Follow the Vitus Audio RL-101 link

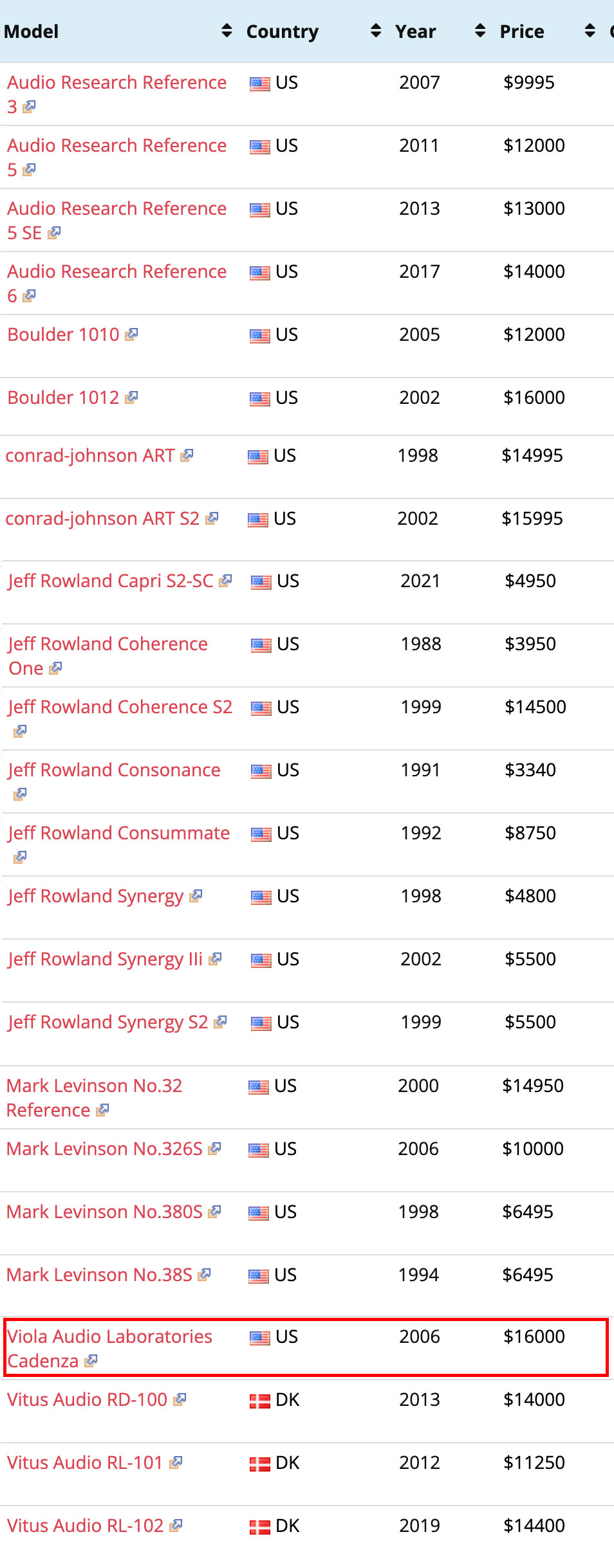(84, 1463)
